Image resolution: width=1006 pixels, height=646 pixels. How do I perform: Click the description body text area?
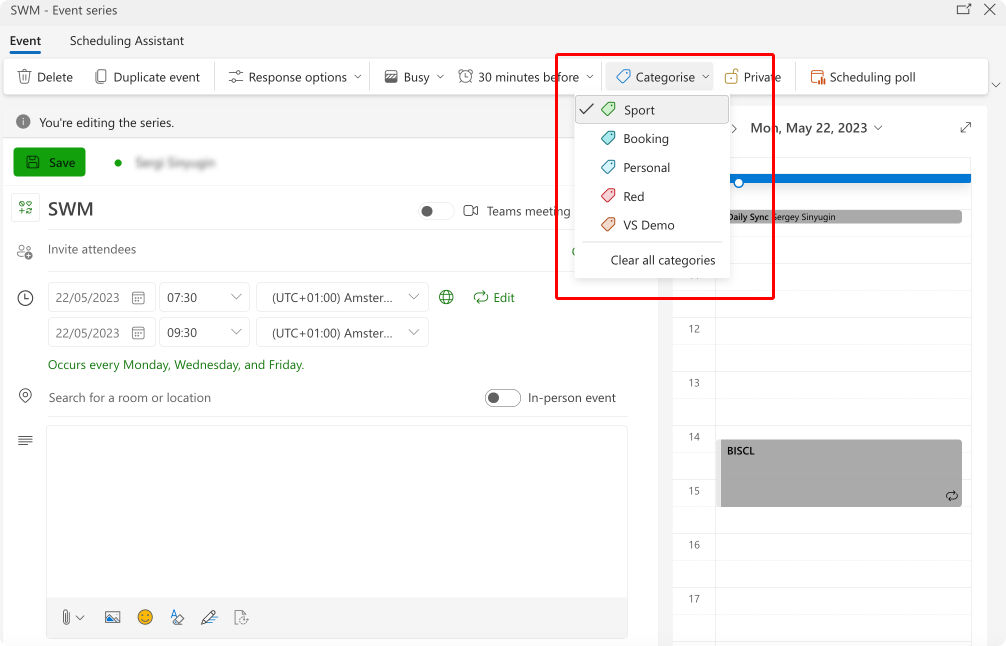pyautogui.click(x=337, y=512)
